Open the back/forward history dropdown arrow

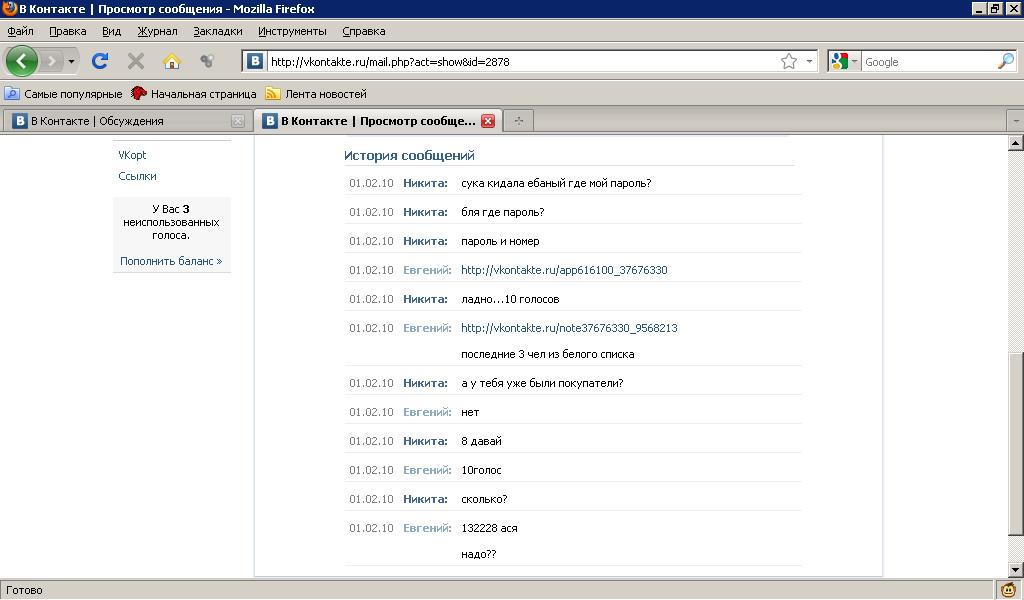[x=71, y=61]
